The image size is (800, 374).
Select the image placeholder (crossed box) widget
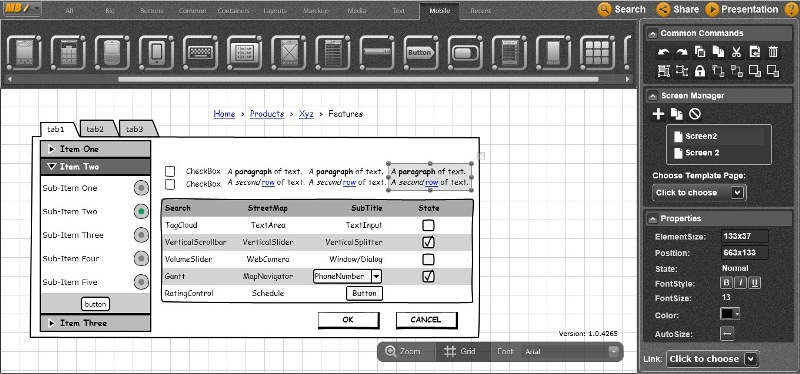pos(289,53)
